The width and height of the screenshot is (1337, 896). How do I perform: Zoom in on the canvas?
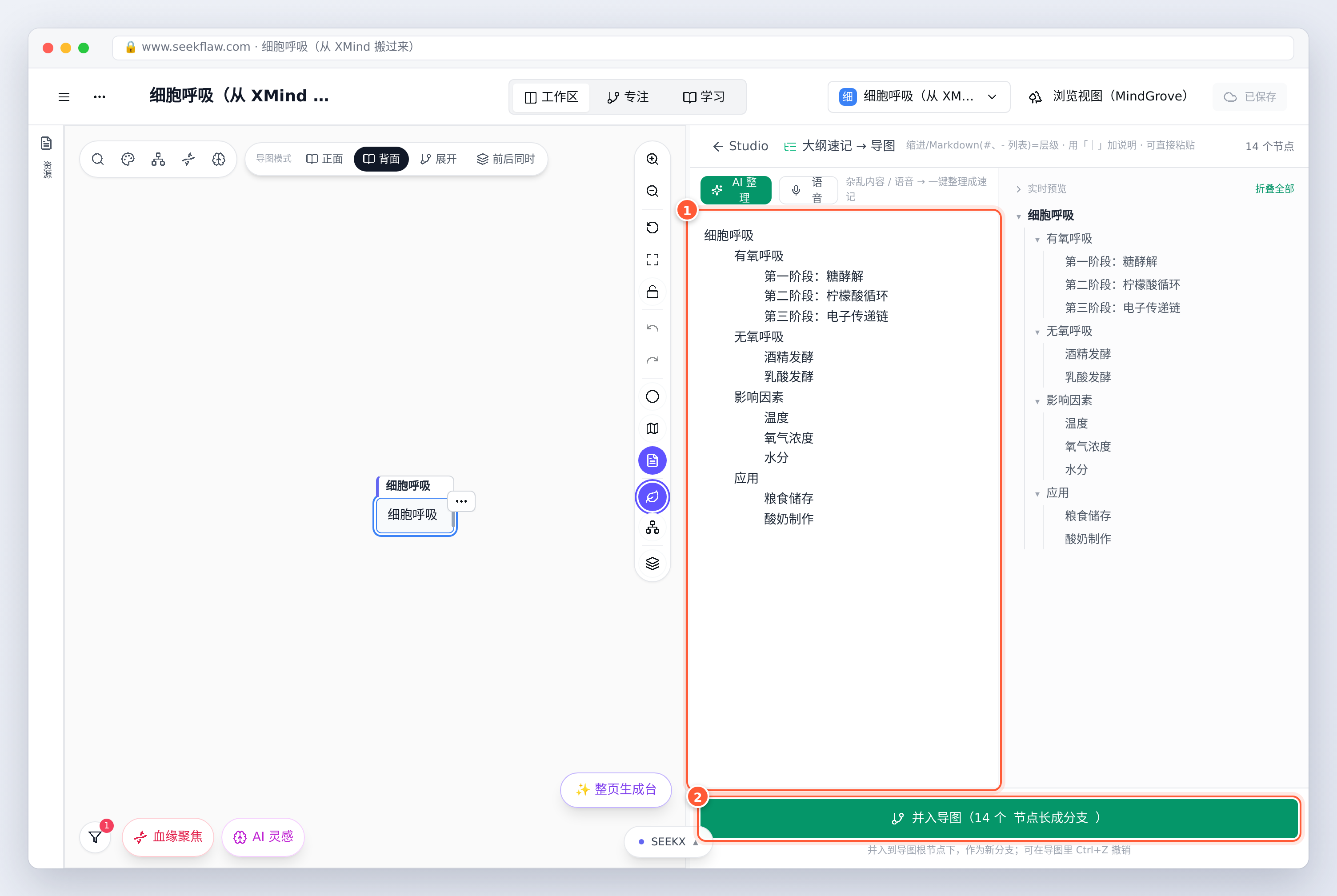pos(652,159)
